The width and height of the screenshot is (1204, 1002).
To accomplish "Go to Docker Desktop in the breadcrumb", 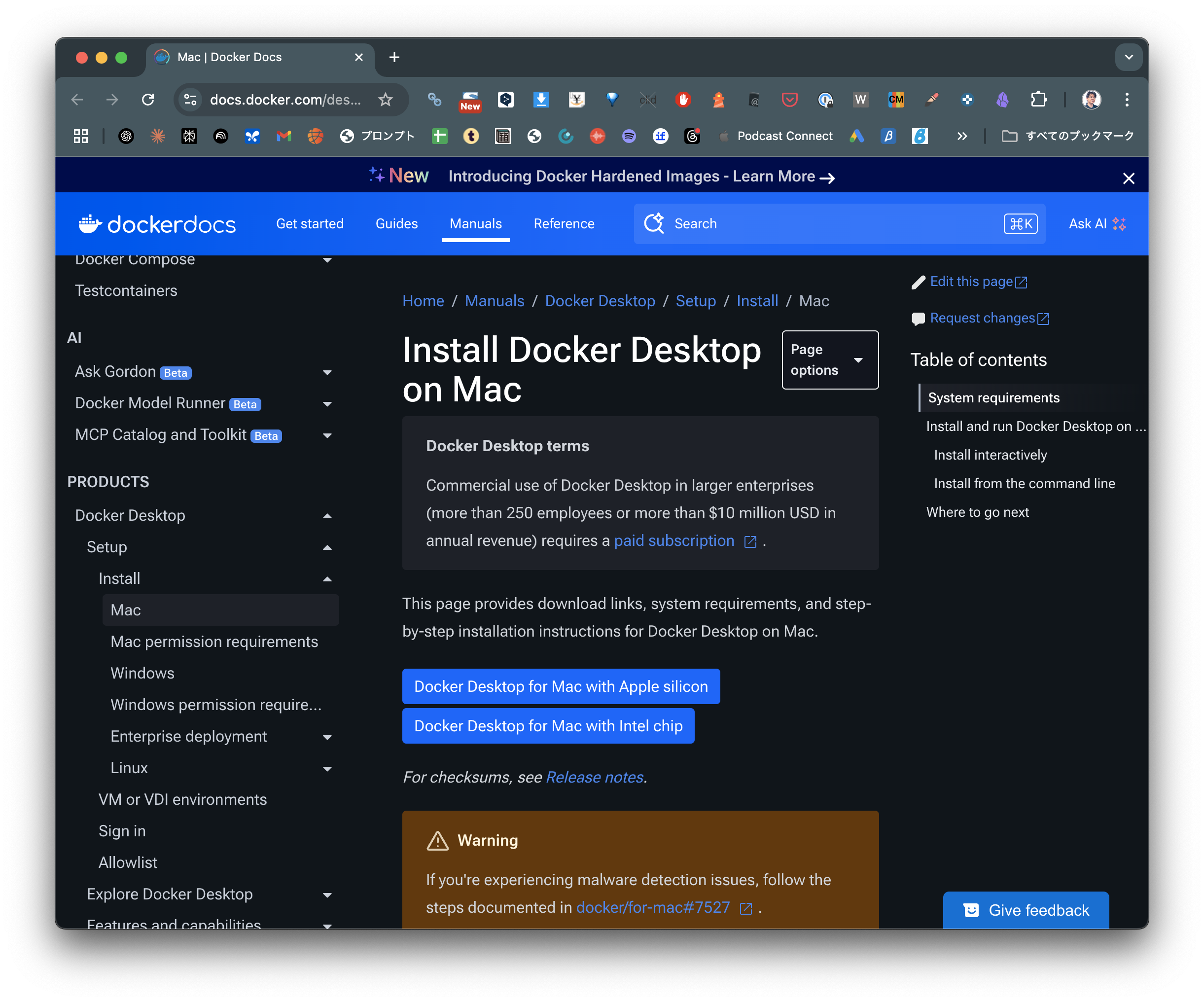I will (x=600, y=300).
